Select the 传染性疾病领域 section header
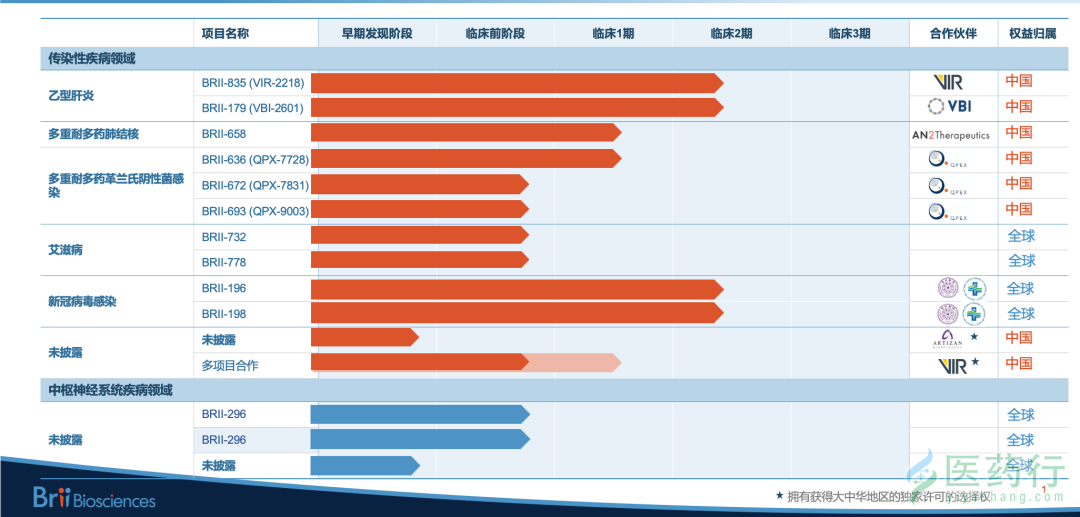 (92, 58)
